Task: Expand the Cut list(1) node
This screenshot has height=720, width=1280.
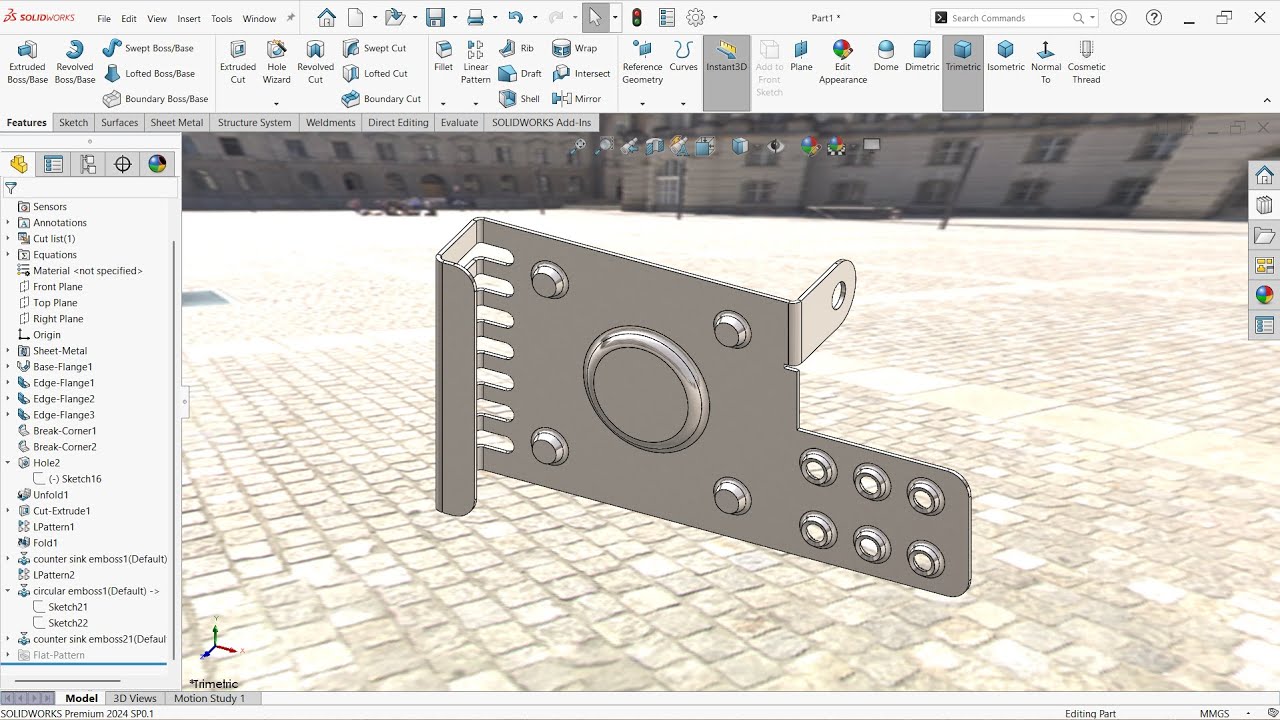Action: click(9, 239)
